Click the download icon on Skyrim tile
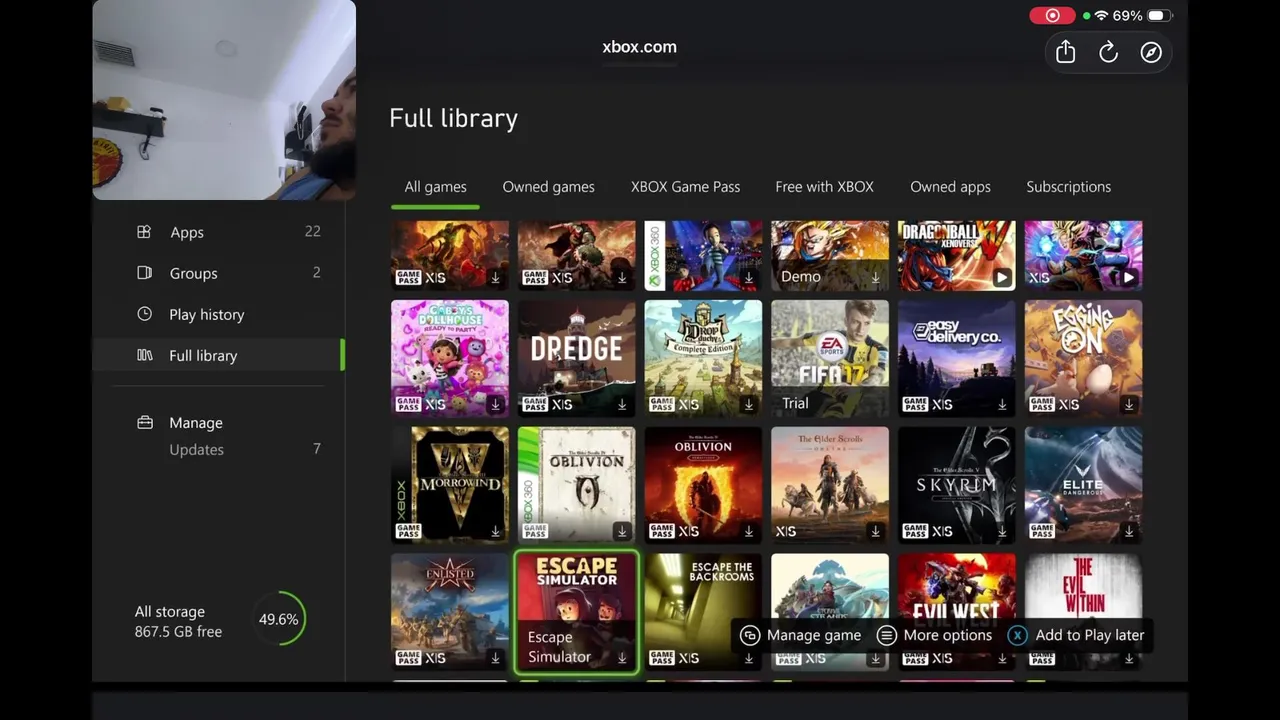This screenshot has width=1280, height=720. [1002, 532]
